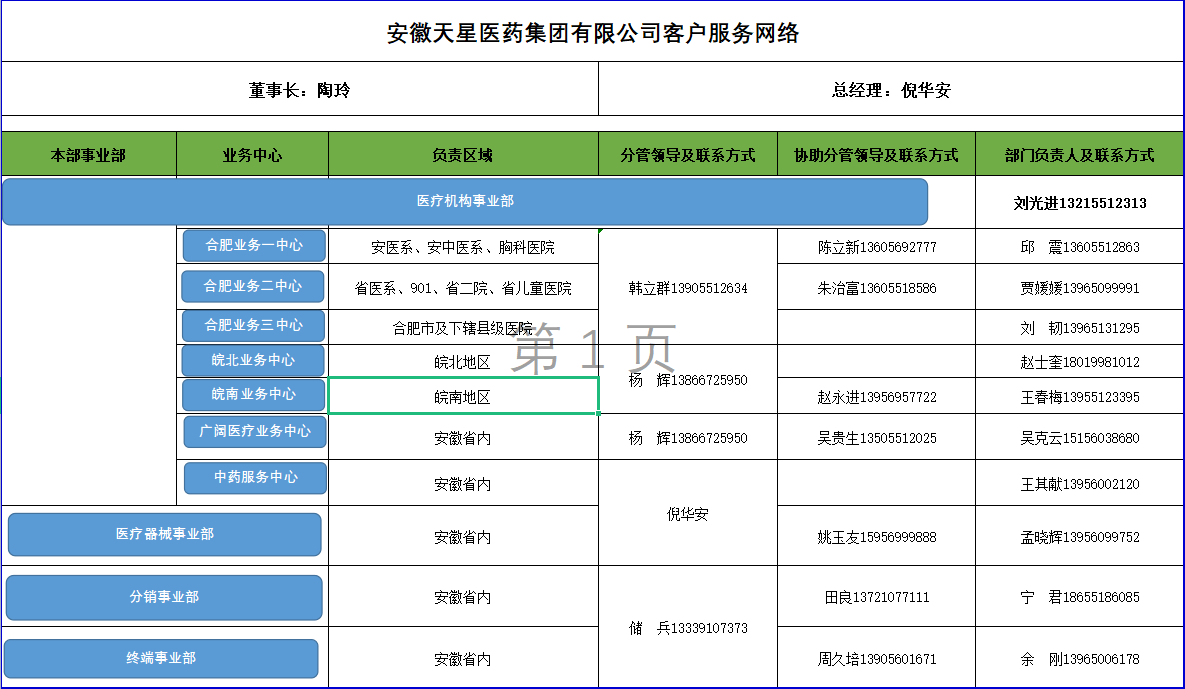Click the 皖北地区 cell

click(x=463, y=362)
